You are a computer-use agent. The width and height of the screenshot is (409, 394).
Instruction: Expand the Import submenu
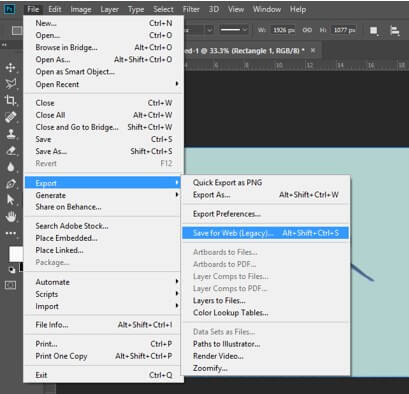(104, 306)
